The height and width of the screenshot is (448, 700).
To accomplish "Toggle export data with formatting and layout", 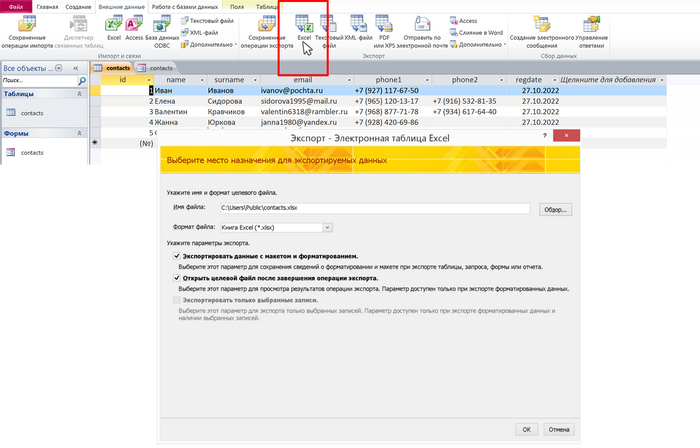I will (x=177, y=256).
